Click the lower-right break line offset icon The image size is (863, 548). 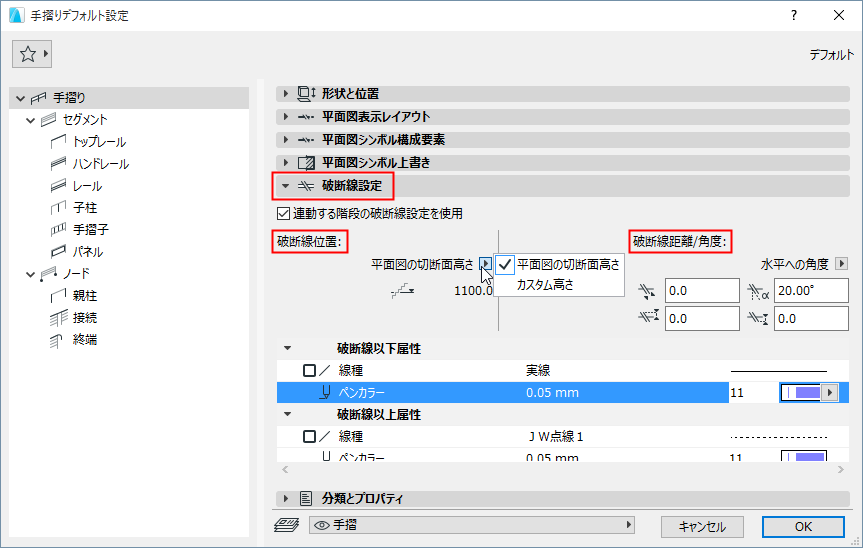click(x=758, y=317)
